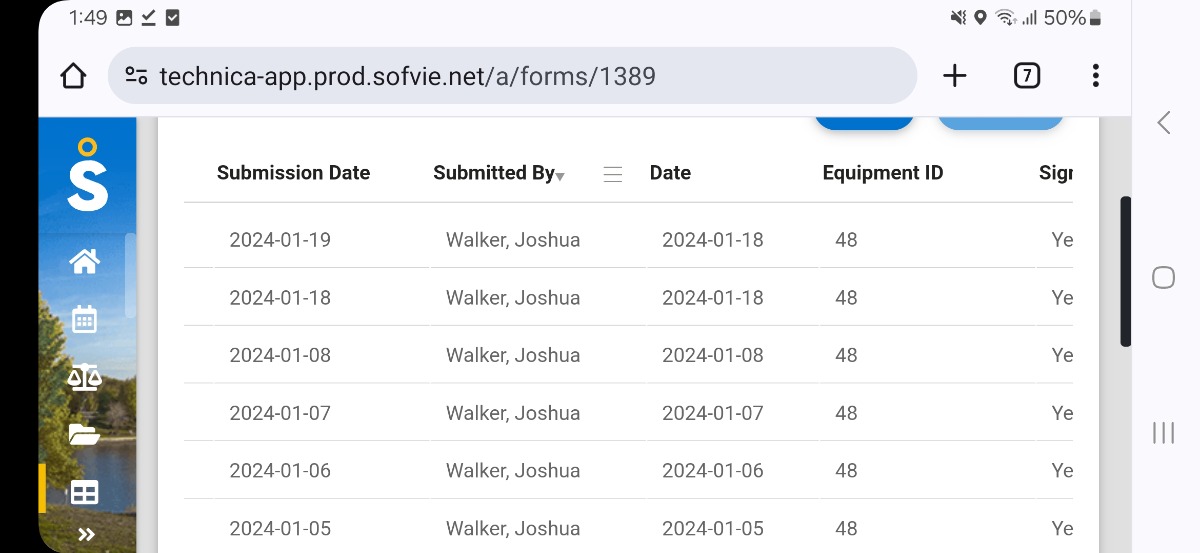
Task: Open Submitted By column menu icon
Action: [x=613, y=174]
